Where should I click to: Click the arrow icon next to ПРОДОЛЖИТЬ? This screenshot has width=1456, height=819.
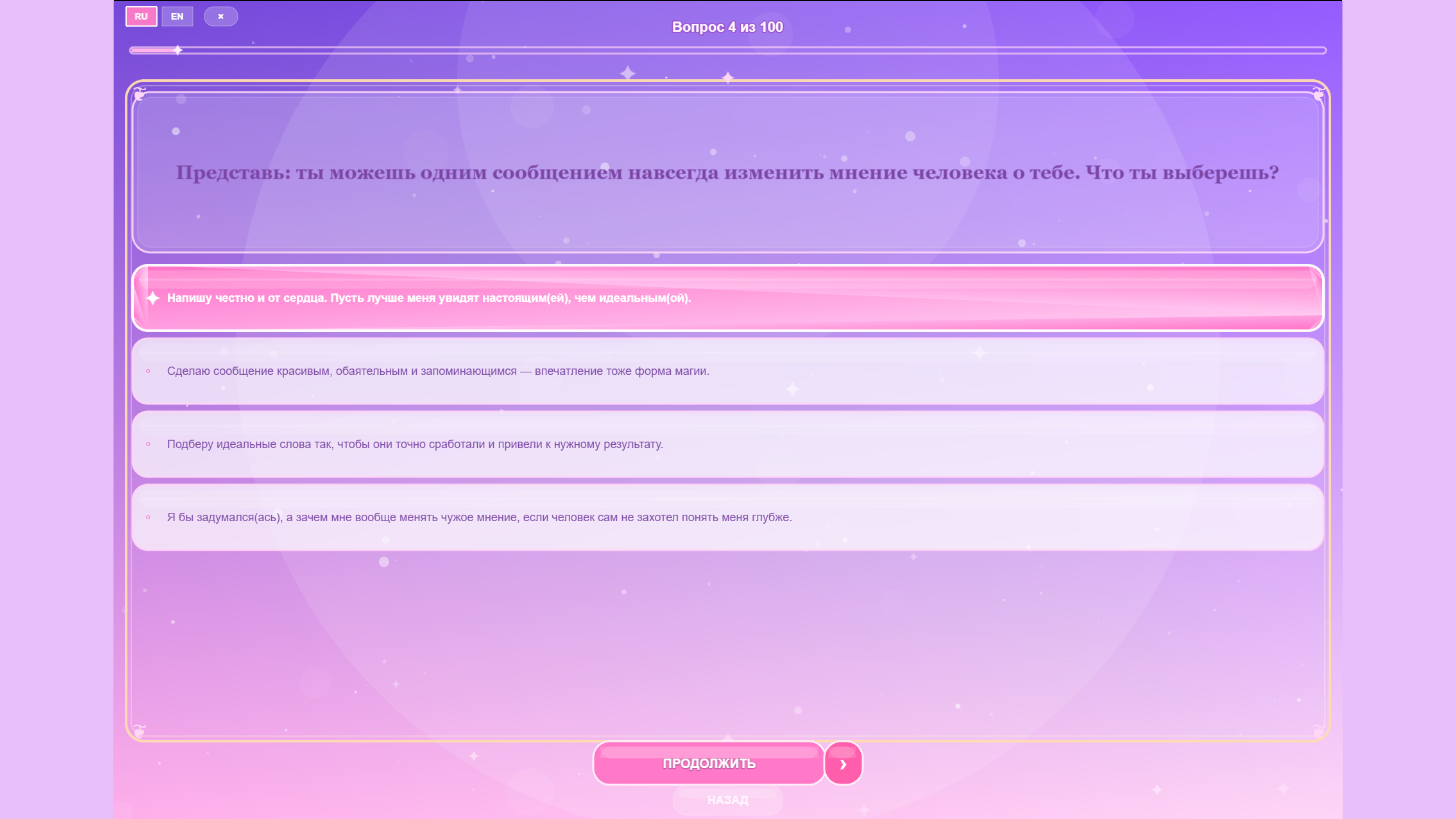tap(843, 764)
